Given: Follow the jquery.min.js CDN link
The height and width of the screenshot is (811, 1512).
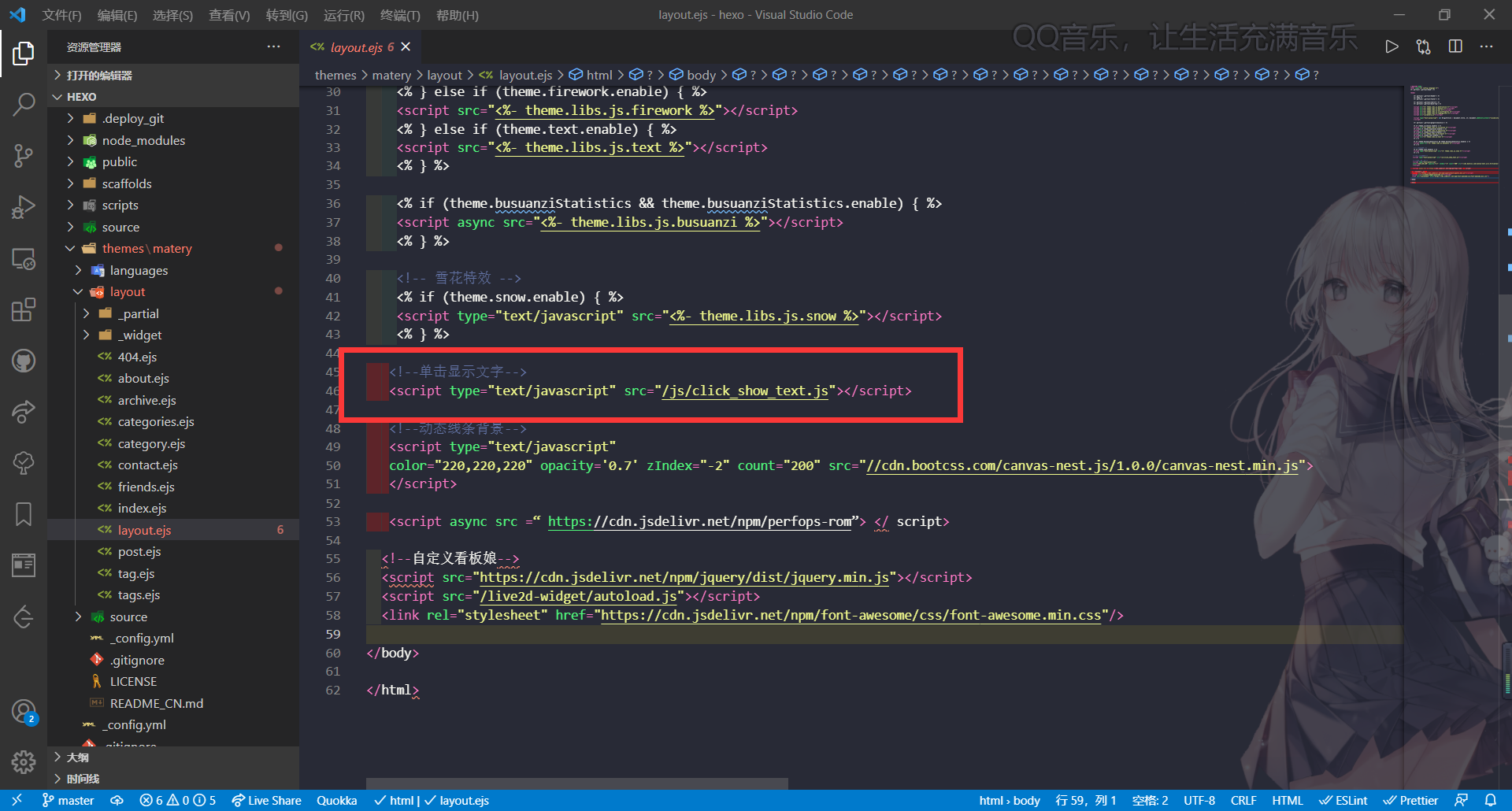Looking at the screenshot, I should pyautogui.click(x=684, y=577).
